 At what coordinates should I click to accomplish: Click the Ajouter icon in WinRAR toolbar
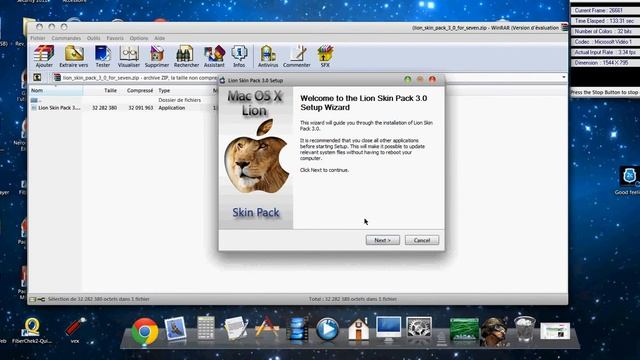tap(44, 56)
